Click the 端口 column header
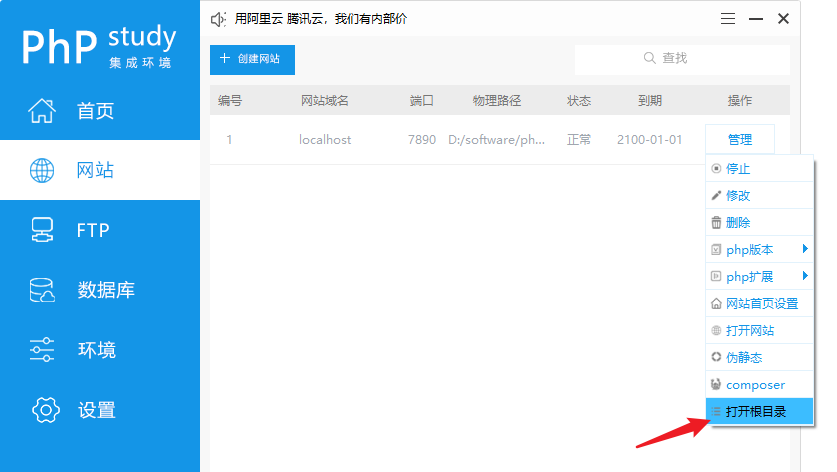This screenshot has height=472, width=837. [421, 100]
